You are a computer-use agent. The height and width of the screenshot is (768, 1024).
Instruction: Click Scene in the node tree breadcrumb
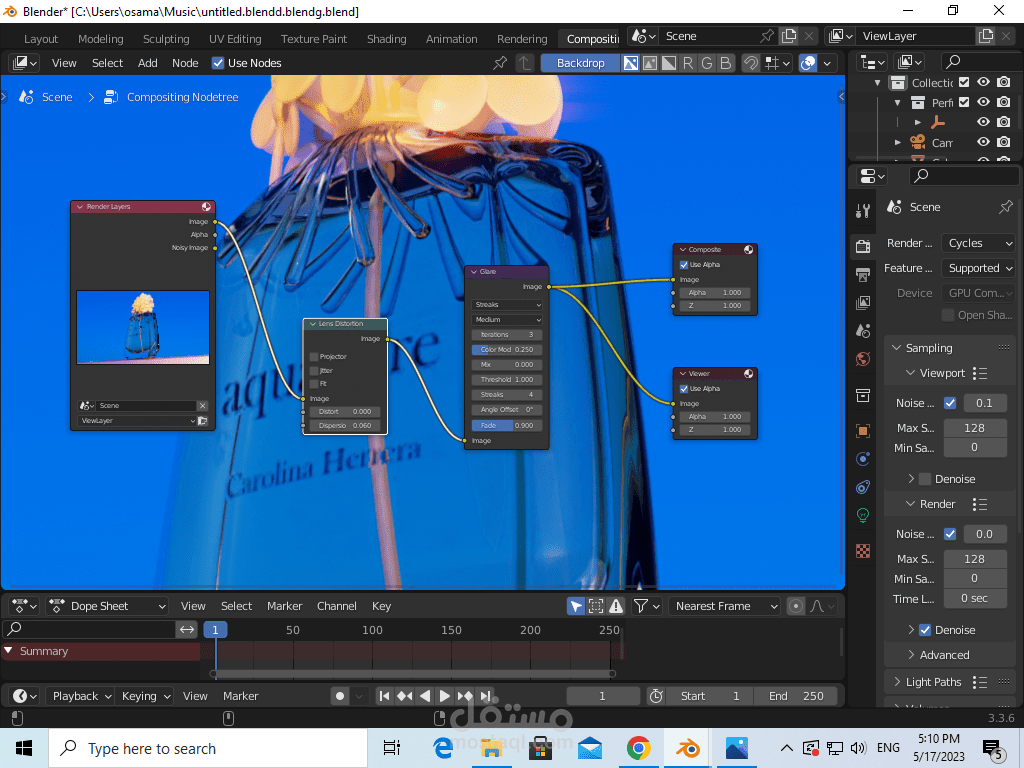click(57, 97)
